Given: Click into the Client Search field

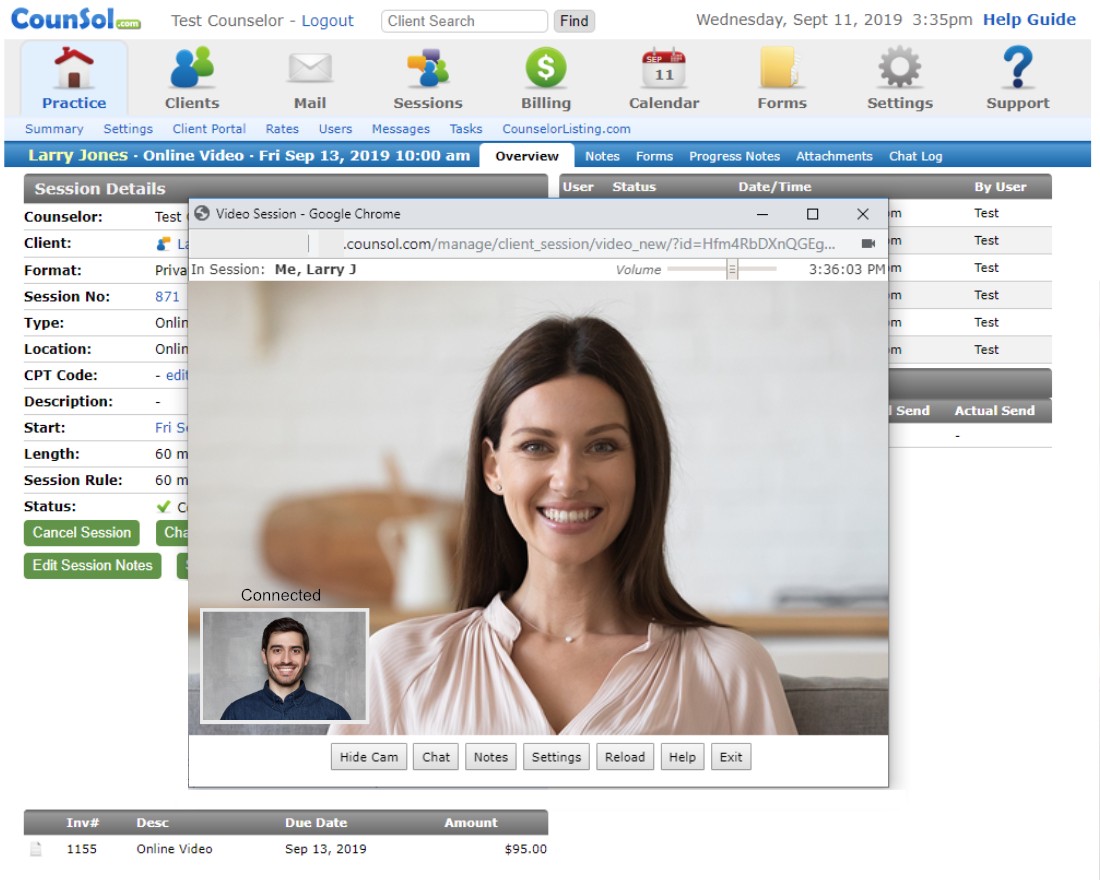Looking at the screenshot, I should click(x=464, y=21).
